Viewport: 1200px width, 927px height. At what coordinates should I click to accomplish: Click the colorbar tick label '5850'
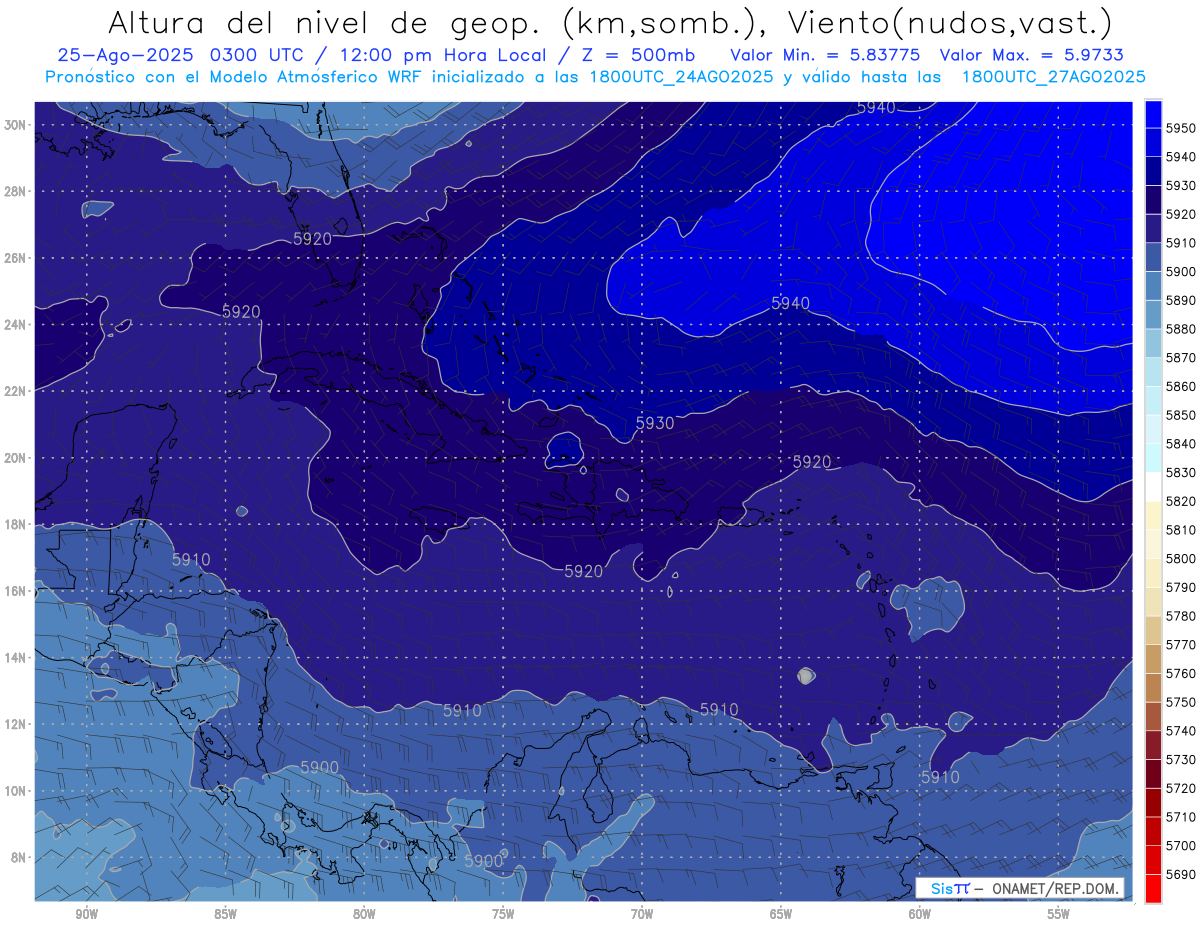click(1182, 415)
